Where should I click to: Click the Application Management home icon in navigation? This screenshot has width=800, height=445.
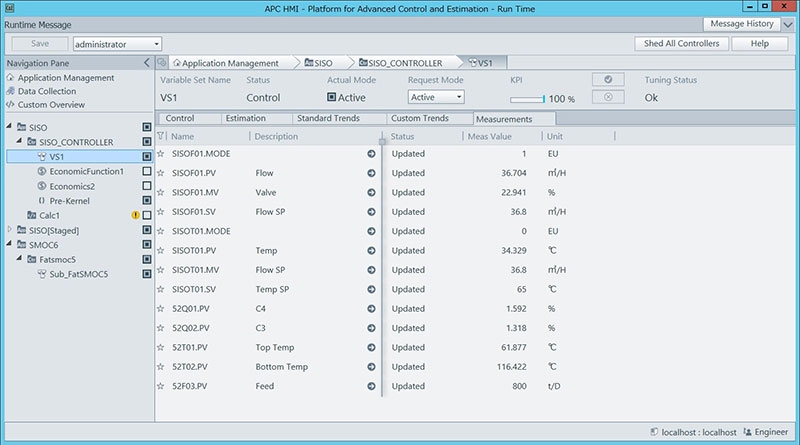pyautogui.click(x=10, y=78)
